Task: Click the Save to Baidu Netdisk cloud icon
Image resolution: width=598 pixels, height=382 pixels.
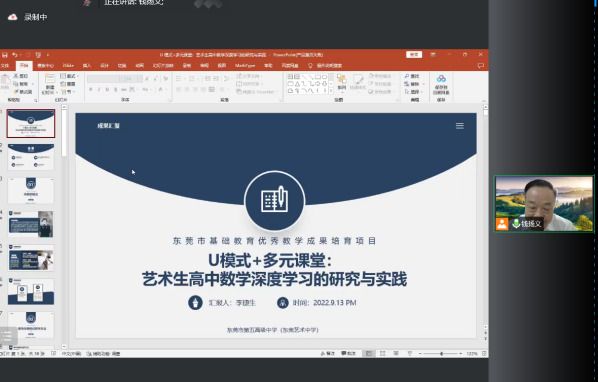Action: click(441, 84)
